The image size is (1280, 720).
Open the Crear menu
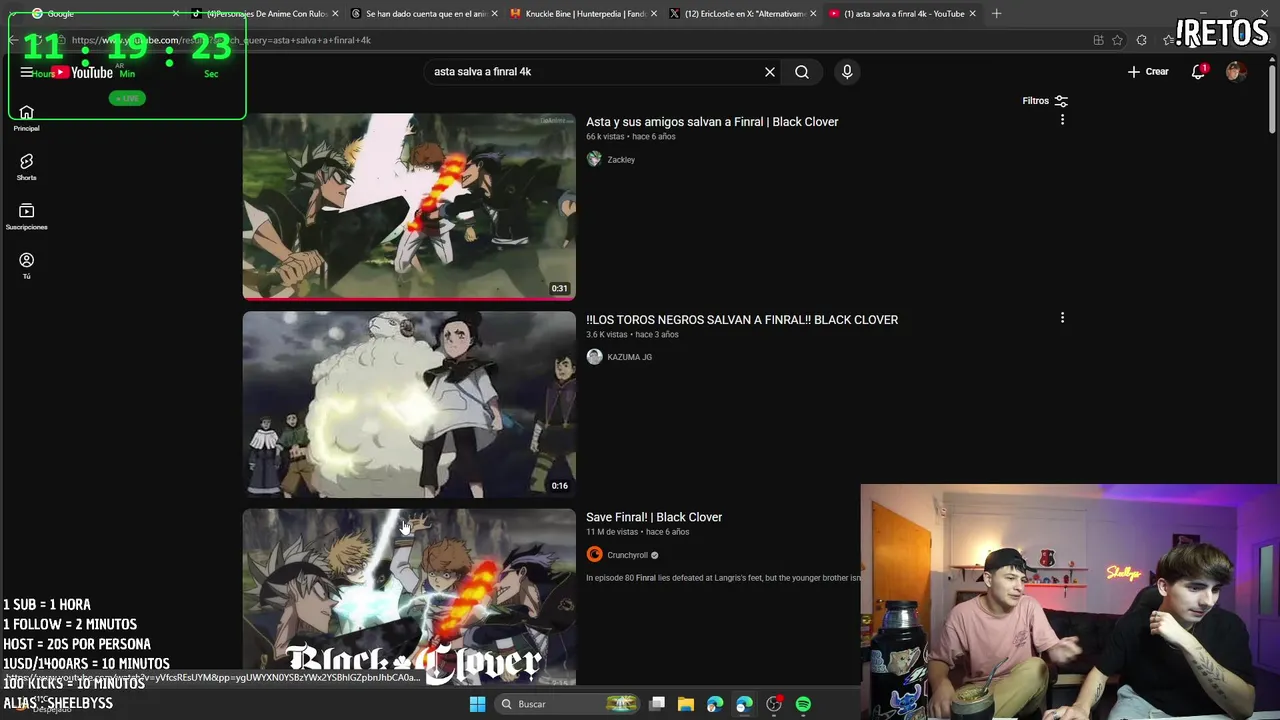[x=1148, y=72]
